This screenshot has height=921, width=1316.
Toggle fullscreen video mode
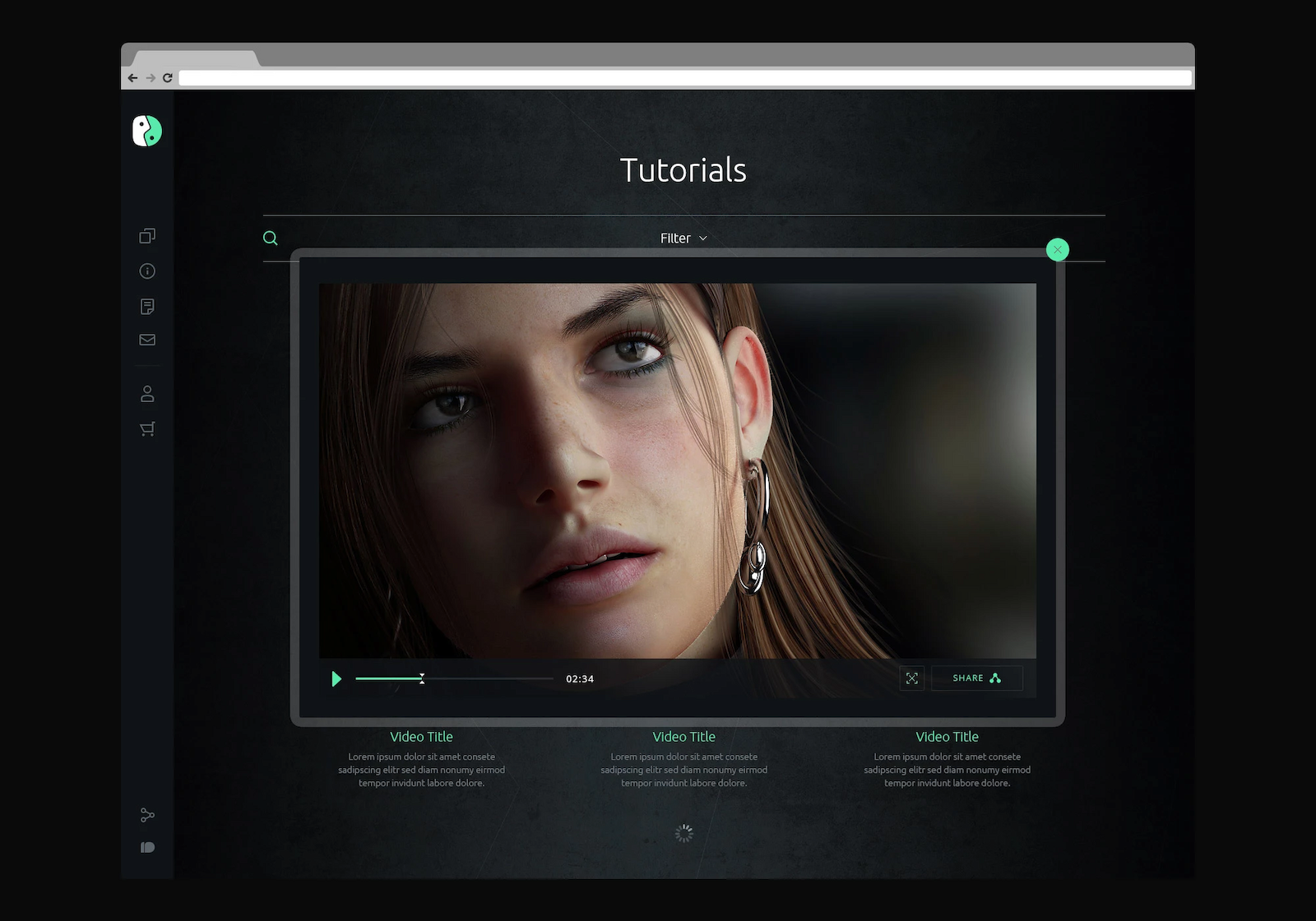[x=911, y=678]
